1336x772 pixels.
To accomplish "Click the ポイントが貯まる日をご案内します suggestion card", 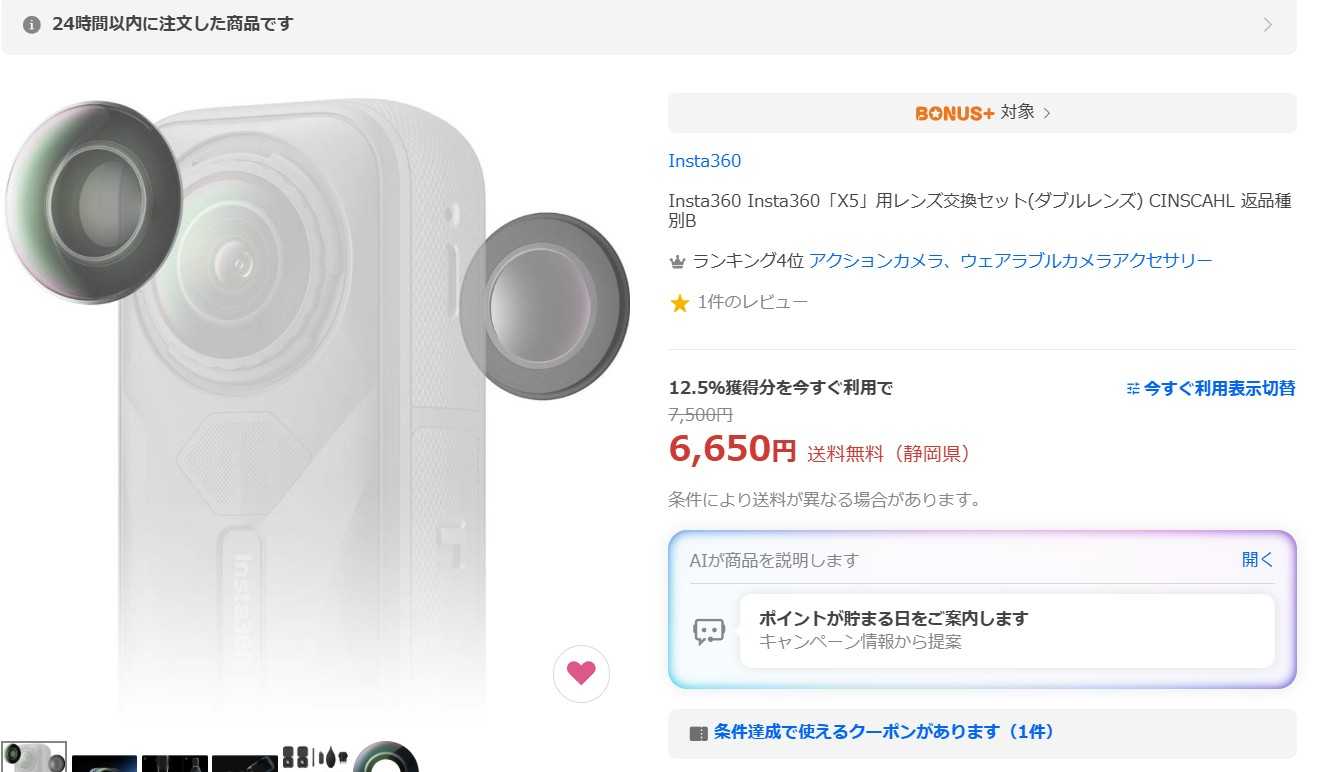I will (x=1006, y=630).
